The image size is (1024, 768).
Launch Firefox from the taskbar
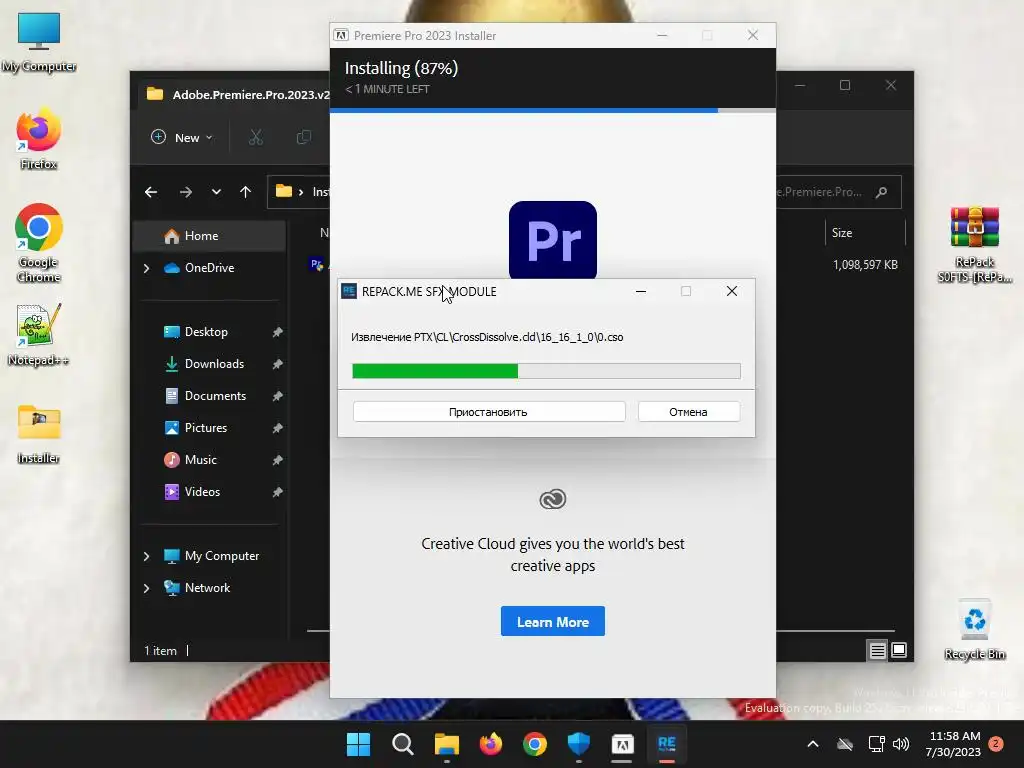coord(490,744)
